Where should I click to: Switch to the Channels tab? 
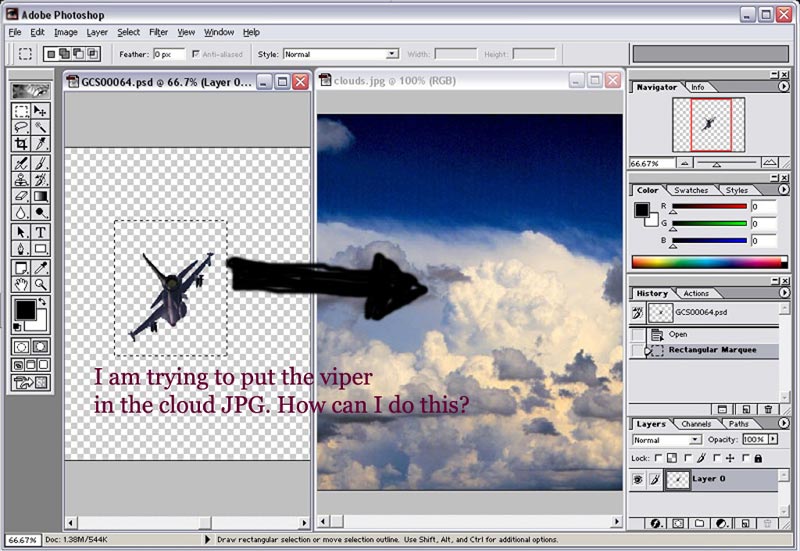click(696, 424)
